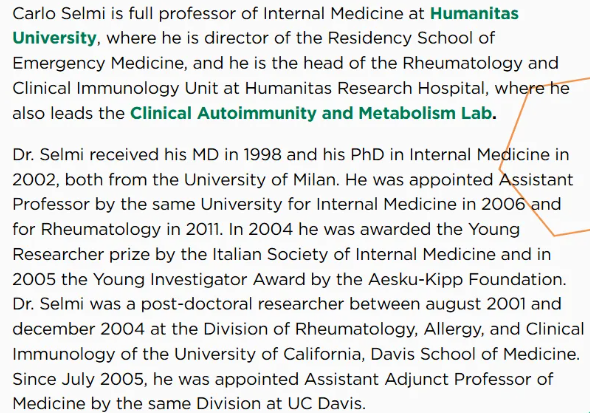Image resolution: width=590 pixels, height=413 pixels.
Task: Click the name 'Carlo Selmi' in first paragraph
Action: pyautogui.click(x=59, y=14)
